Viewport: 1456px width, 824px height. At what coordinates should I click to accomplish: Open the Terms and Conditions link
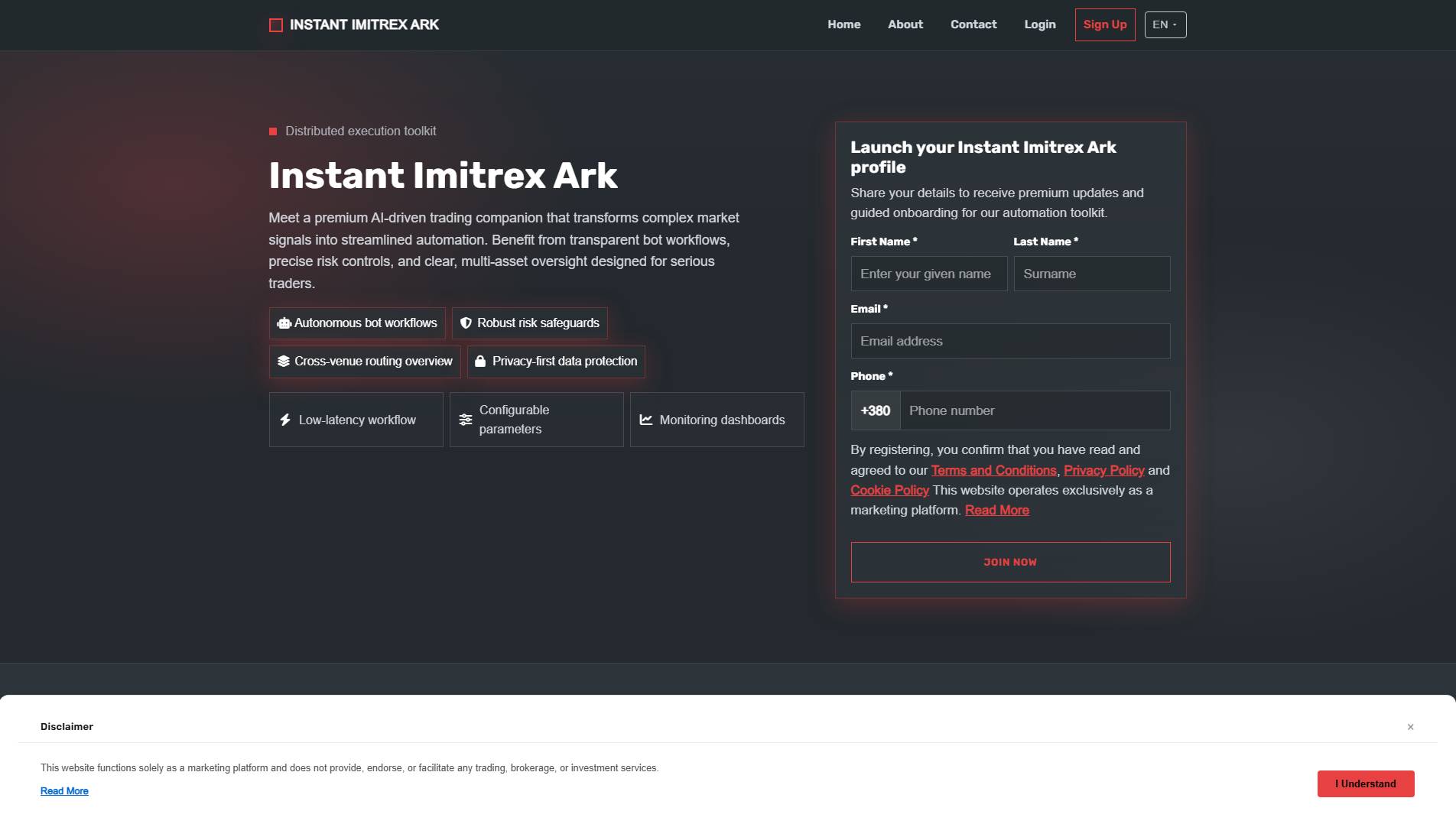pos(993,471)
